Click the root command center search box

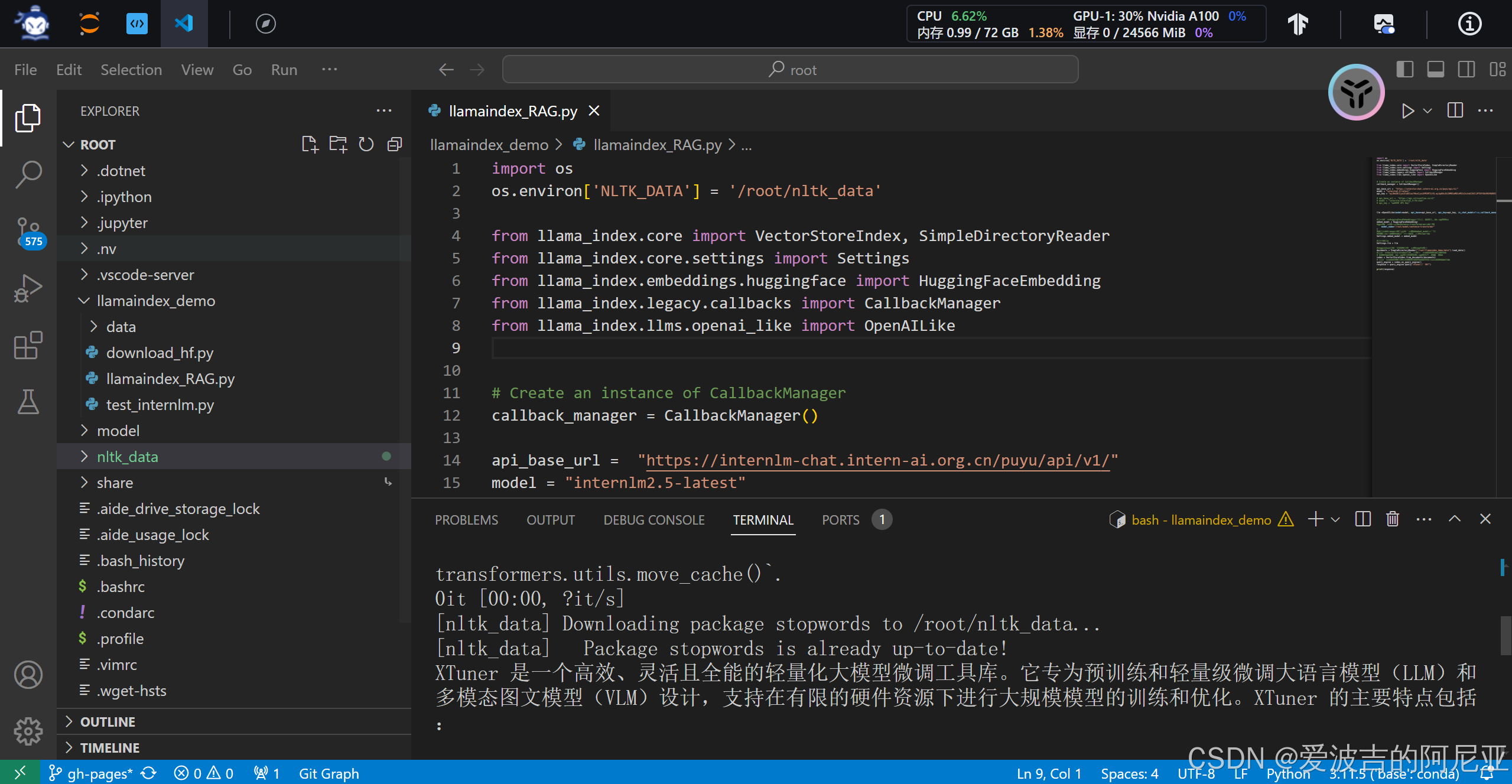coord(790,70)
